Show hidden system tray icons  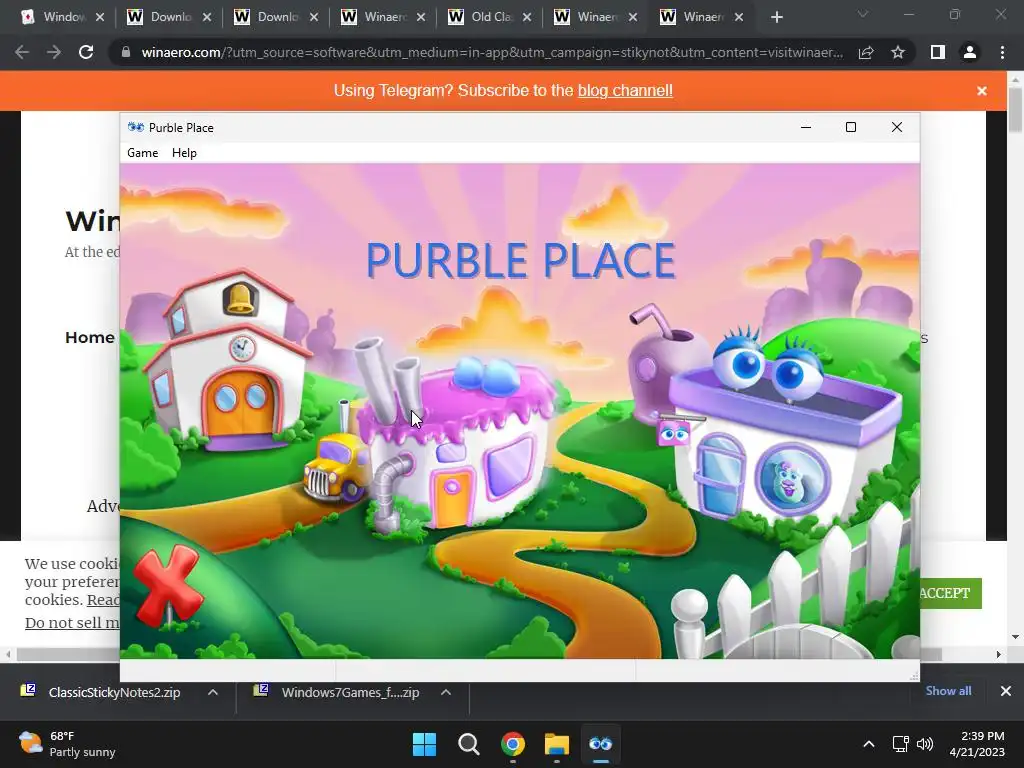pos(869,744)
